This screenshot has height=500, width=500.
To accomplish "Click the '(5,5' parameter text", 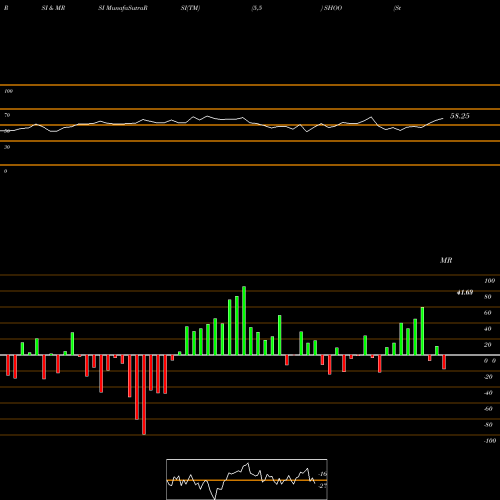I will point(257,8).
